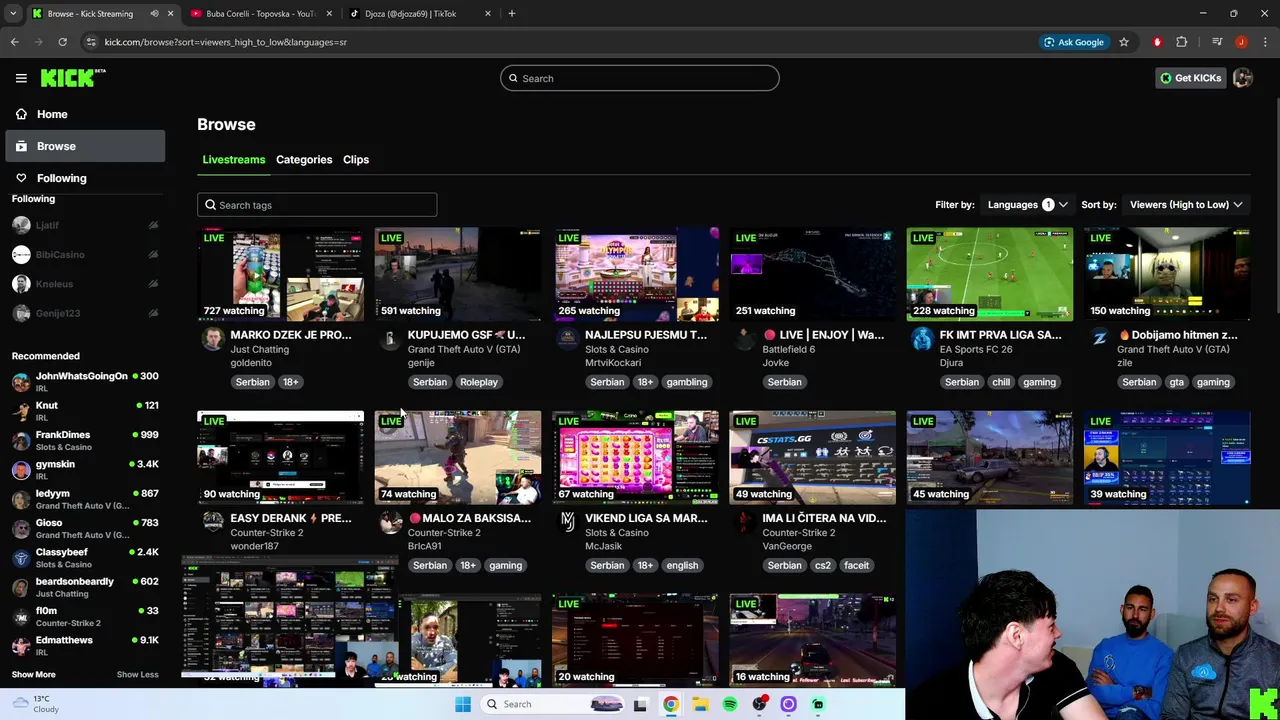The width and height of the screenshot is (1280, 720).
Task: Bookmark this page with star icon
Action: (x=1124, y=42)
